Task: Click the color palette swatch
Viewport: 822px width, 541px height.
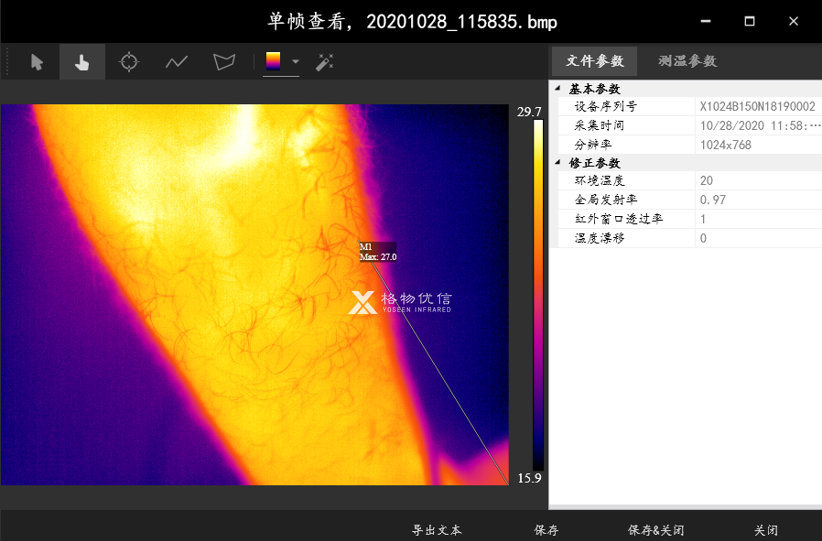Action: coord(273,61)
